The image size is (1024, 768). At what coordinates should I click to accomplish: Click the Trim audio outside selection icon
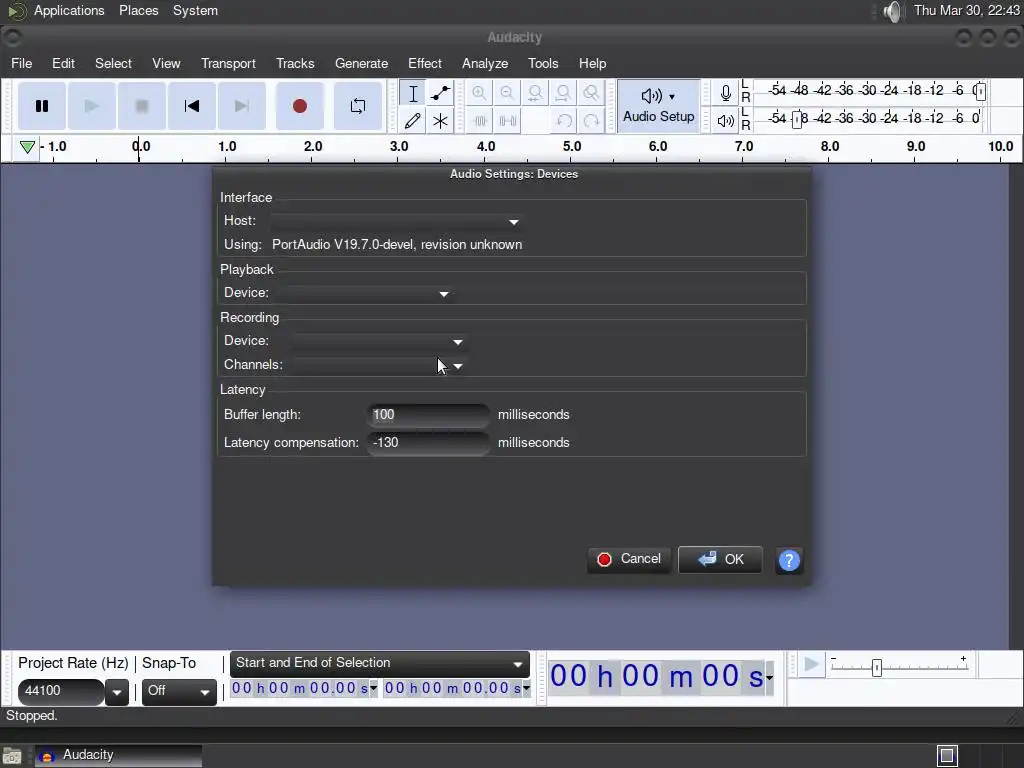point(479,121)
